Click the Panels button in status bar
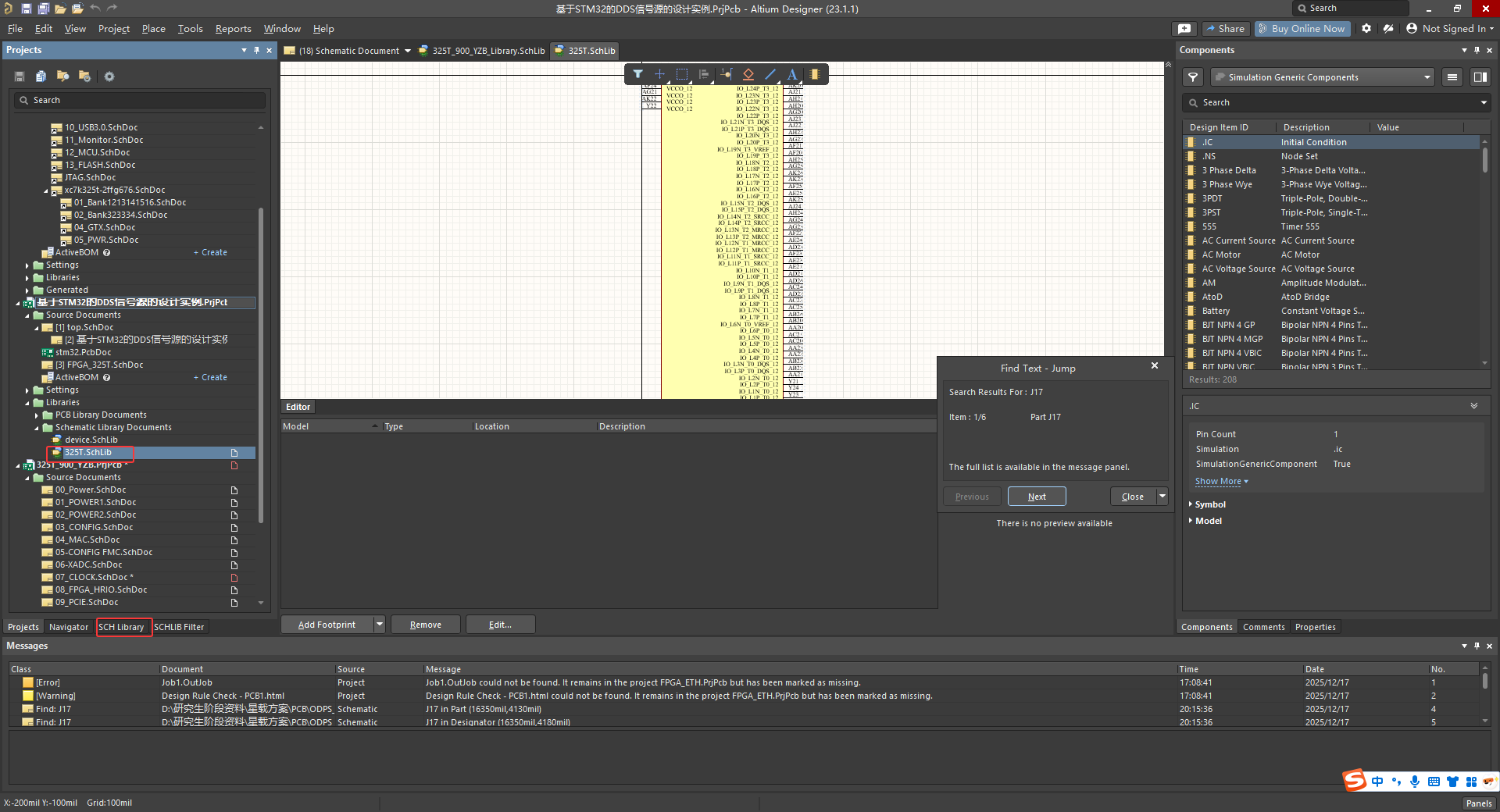Viewport: 1500px width, 812px height. click(x=1479, y=803)
